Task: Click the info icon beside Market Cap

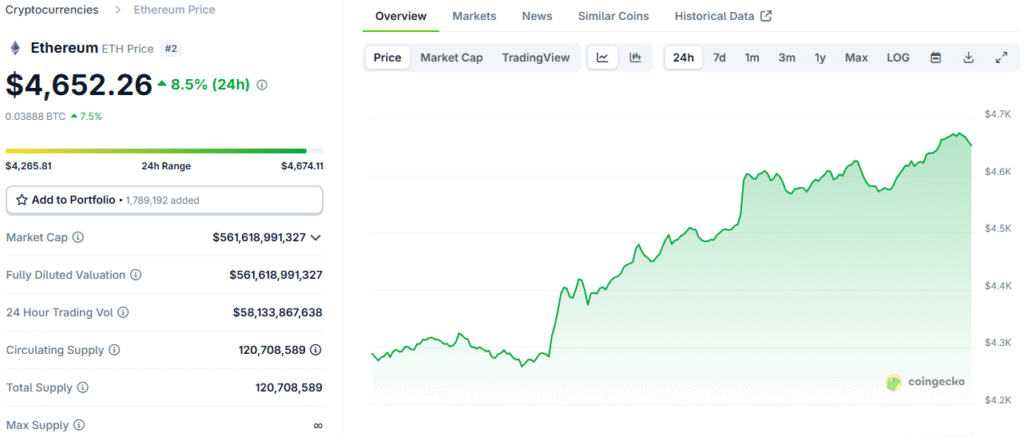Action: (78, 238)
